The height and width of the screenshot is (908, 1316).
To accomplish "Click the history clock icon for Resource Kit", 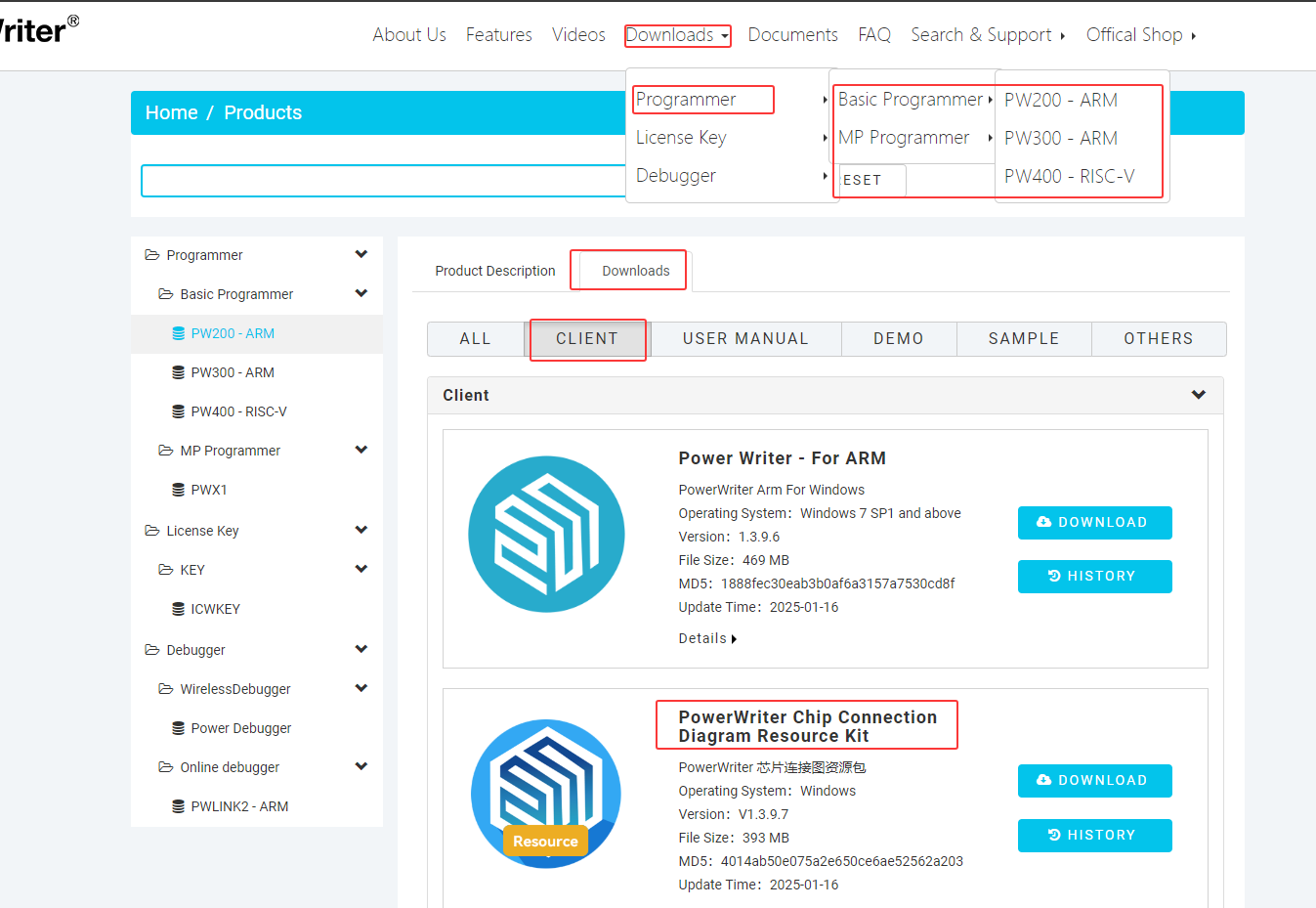I will 1054,835.
